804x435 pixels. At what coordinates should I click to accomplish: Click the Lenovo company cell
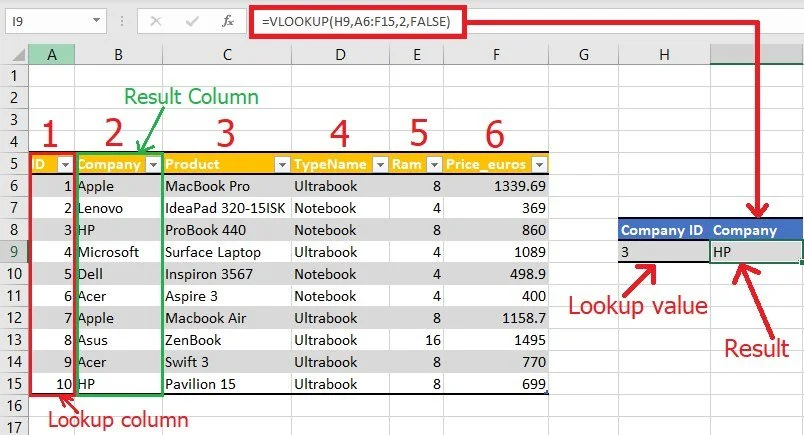click(119, 208)
